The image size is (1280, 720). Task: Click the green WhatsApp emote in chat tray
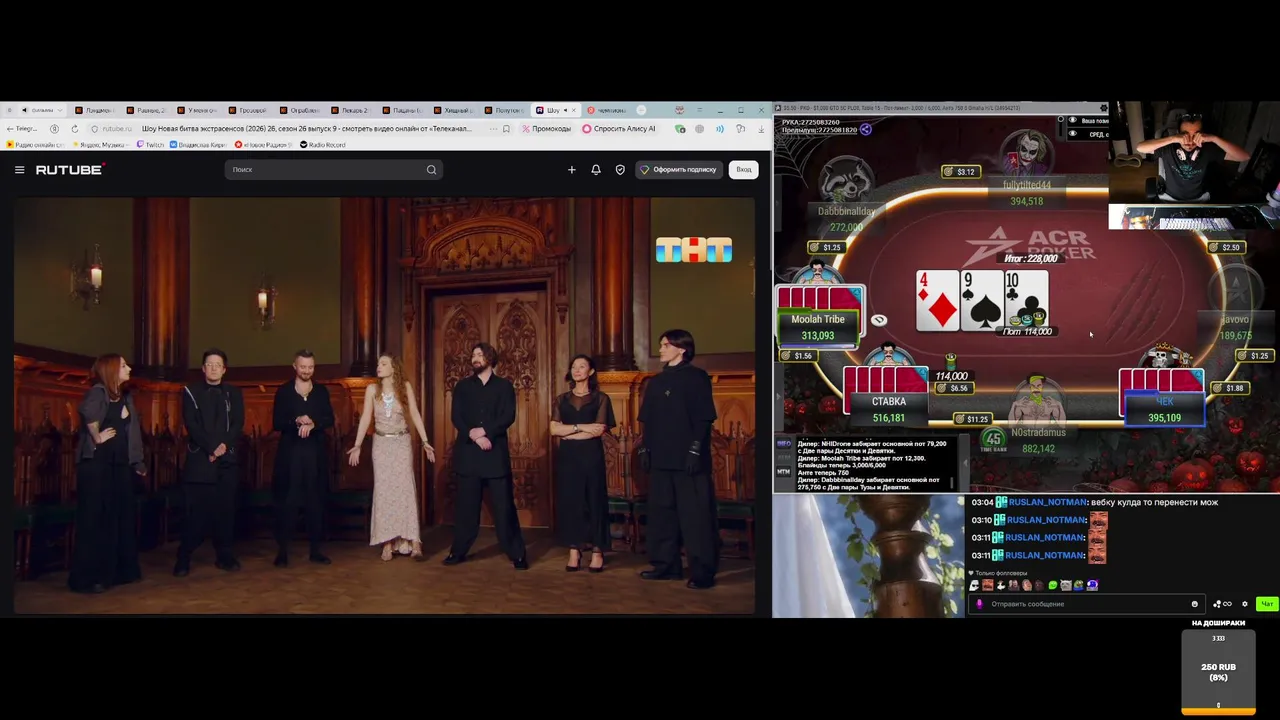tap(1052, 586)
